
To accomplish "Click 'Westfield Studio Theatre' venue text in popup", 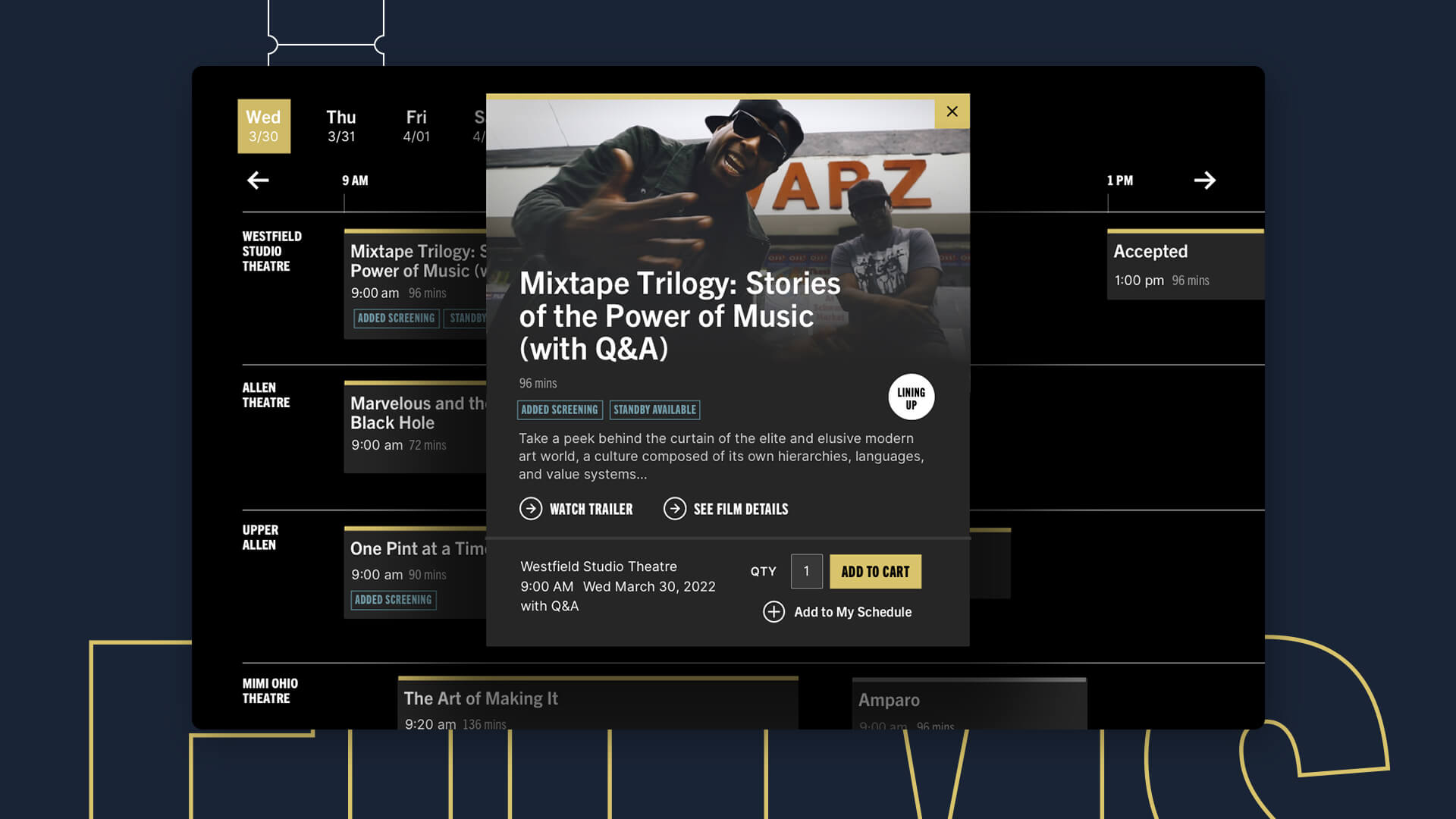I will coord(598,566).
